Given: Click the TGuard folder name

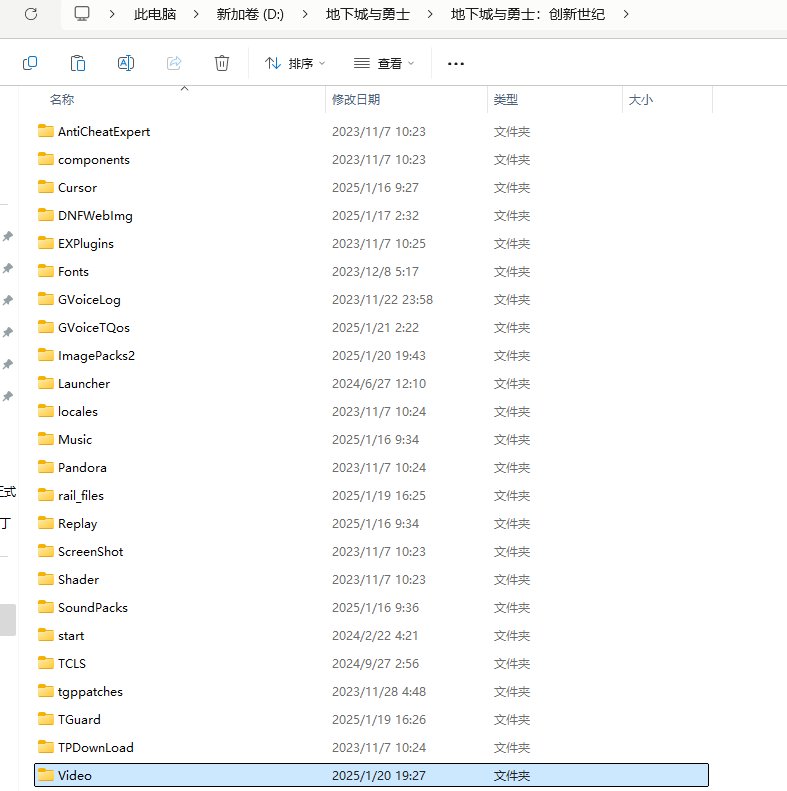Looking at the screenshot, I should (x=79, y=719).
